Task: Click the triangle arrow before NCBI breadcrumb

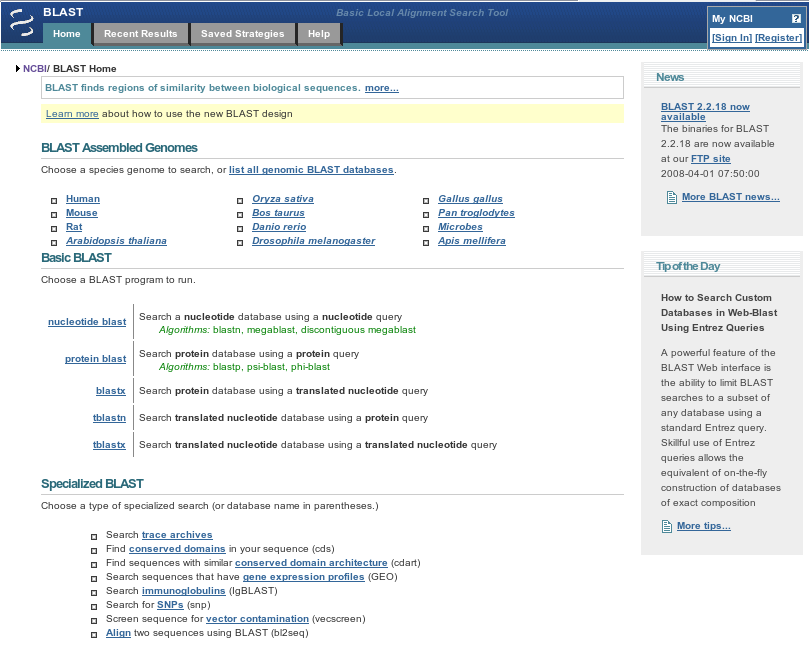Action: coord(18,69)
